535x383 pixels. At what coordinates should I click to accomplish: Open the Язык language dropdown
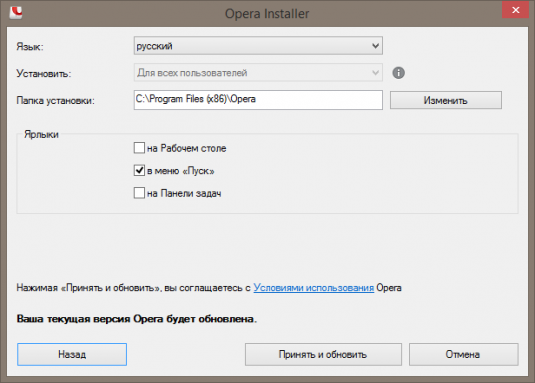tap(258, 46)
